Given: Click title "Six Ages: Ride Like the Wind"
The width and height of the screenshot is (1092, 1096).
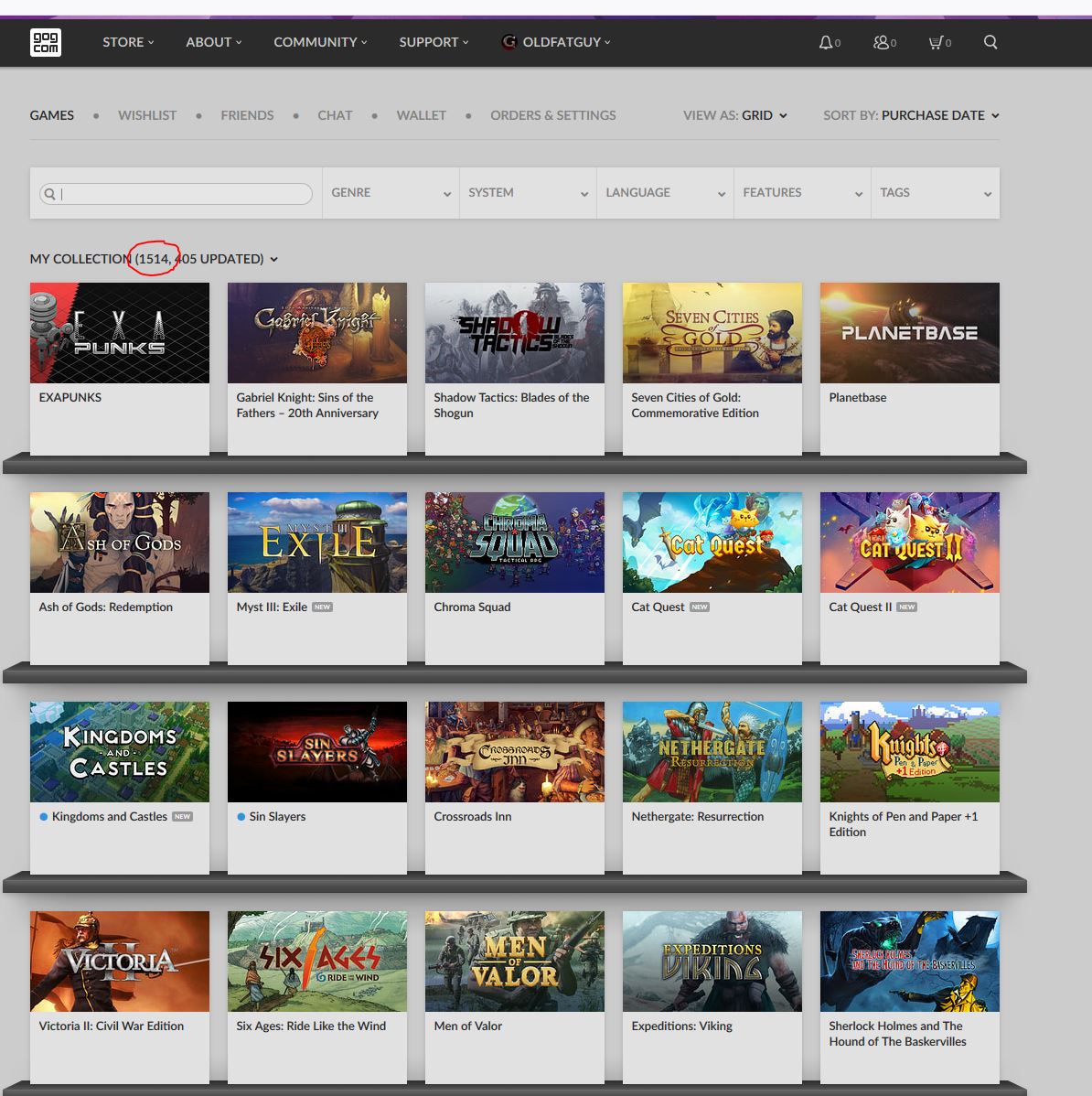Looking at the screenshot, I should (x=311, y=1026).
